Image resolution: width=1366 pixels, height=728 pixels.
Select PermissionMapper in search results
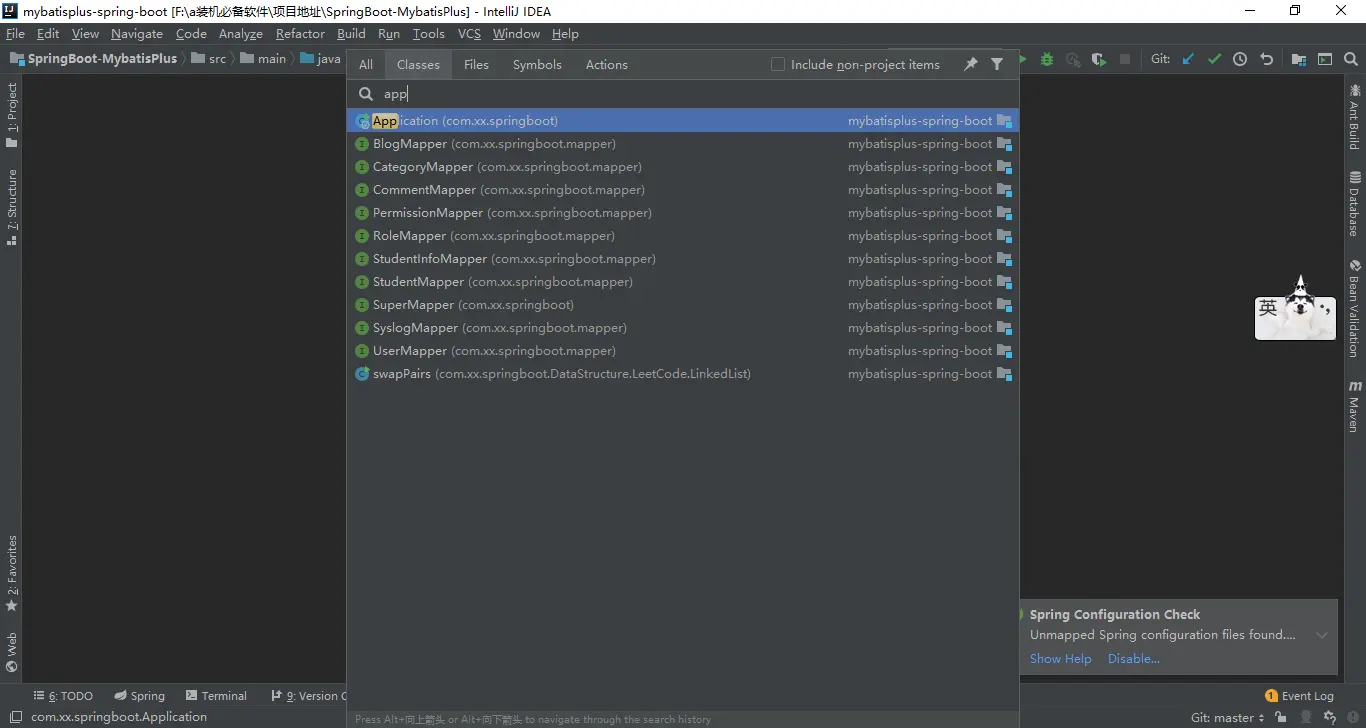pos(683,213)
